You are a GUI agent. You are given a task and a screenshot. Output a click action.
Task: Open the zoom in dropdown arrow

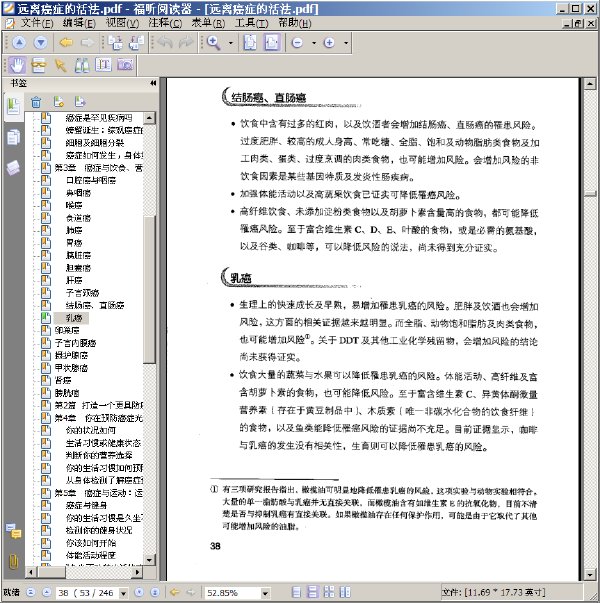pyautogui.click(x=346, y=43)
